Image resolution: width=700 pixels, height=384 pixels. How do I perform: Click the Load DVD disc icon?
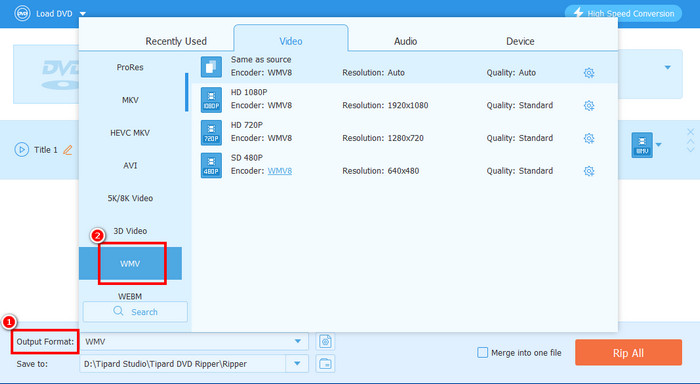pos(22,13)
